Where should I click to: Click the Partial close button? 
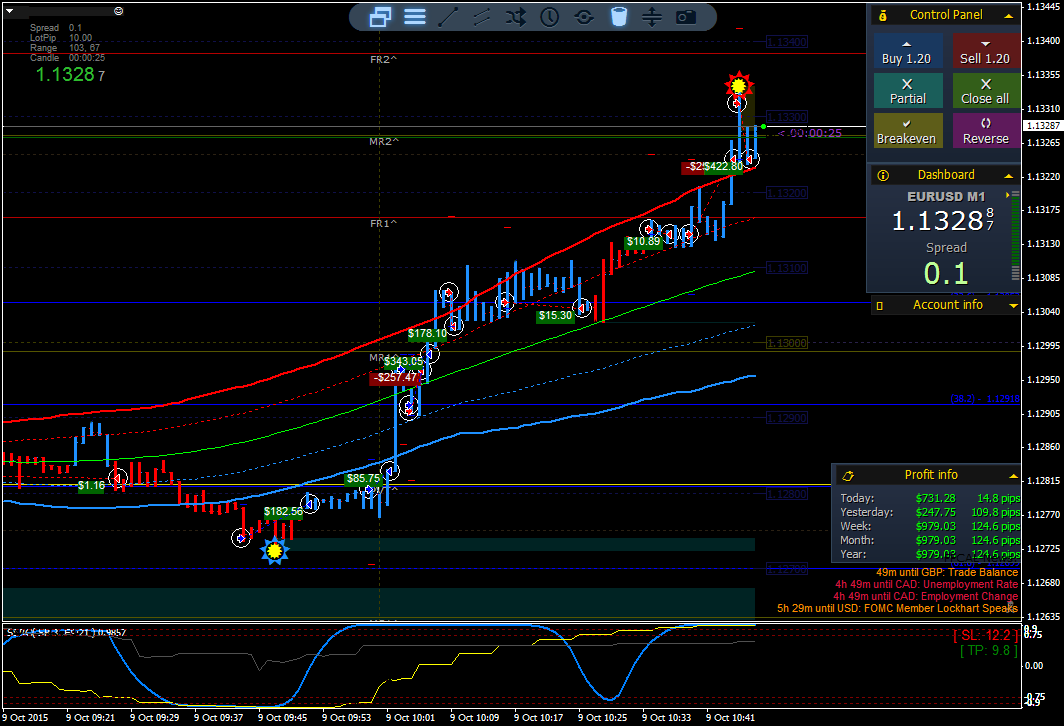(x=907, y=91)
